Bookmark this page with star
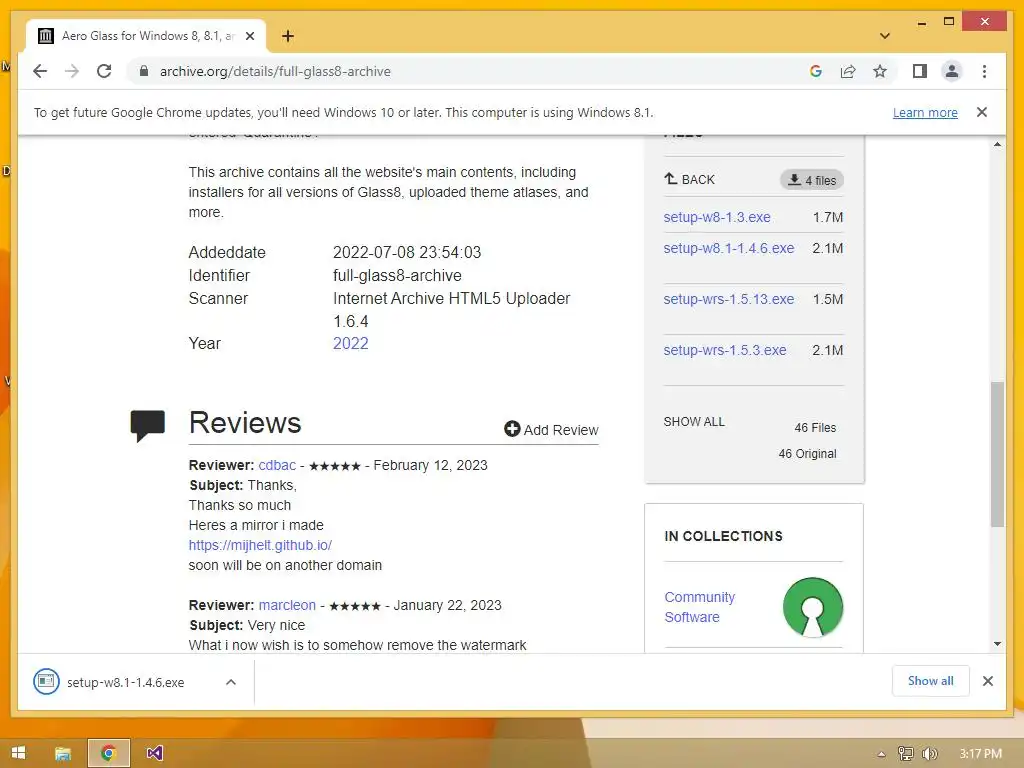 [880, 71]
